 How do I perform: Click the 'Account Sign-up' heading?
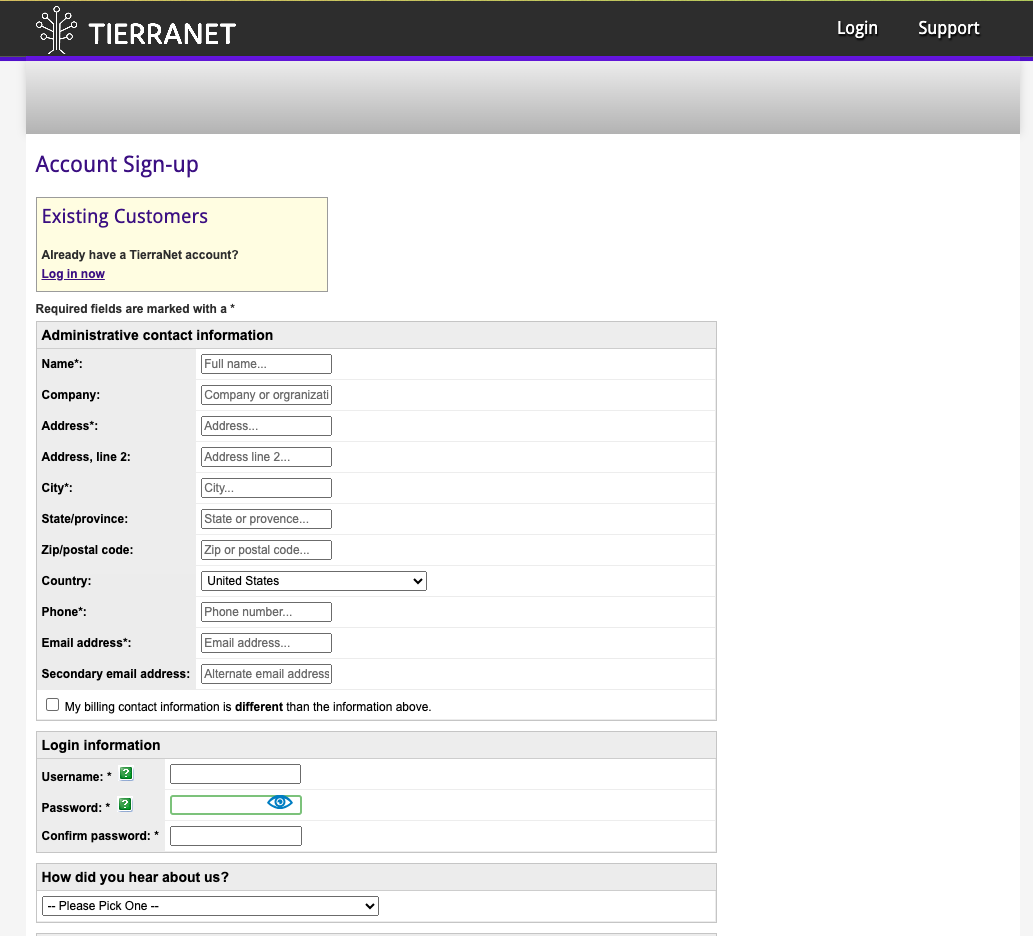pyautogui.click(x=117, y=164)
